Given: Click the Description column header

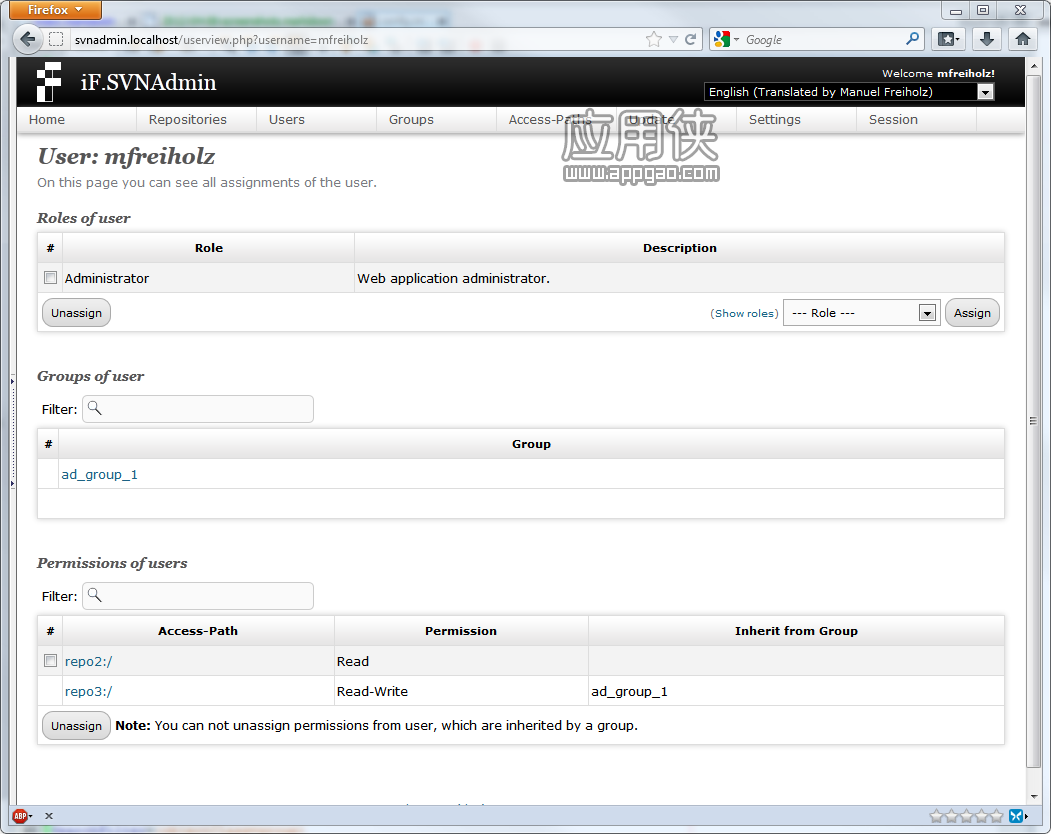Looking at the screenshot, I should (x=679, y=248).
